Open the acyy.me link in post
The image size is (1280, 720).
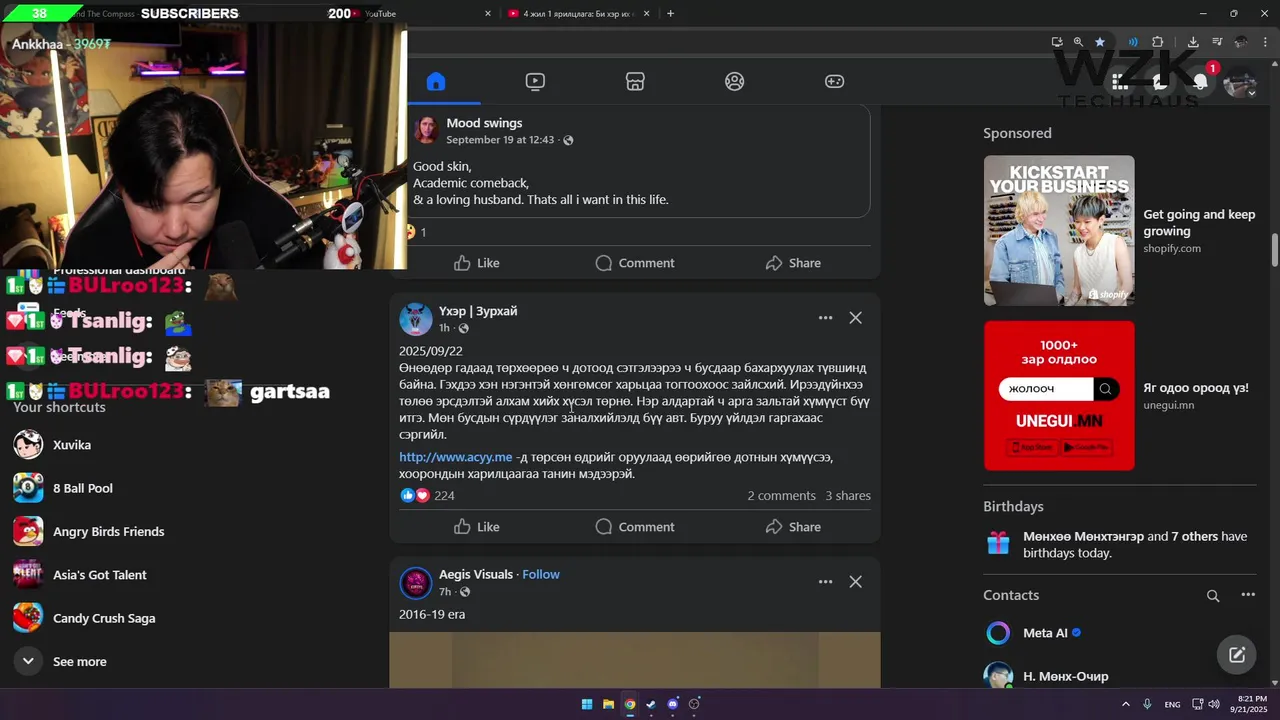coord(455,457)
